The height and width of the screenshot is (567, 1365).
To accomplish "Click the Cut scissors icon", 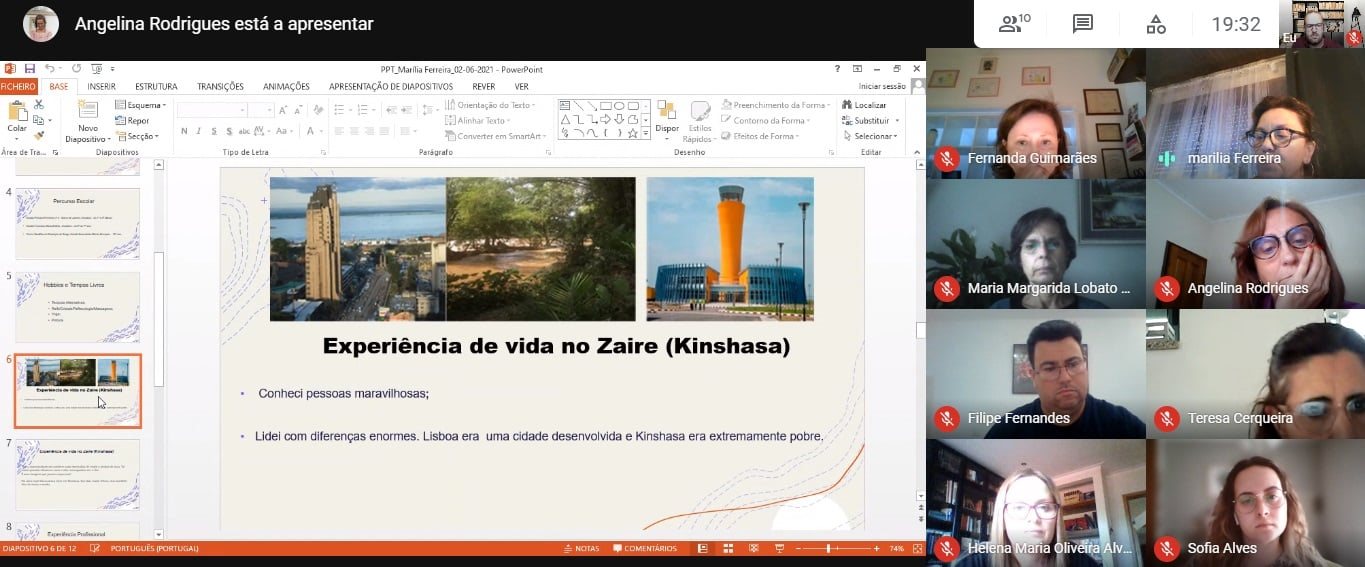I will [39, 104].
